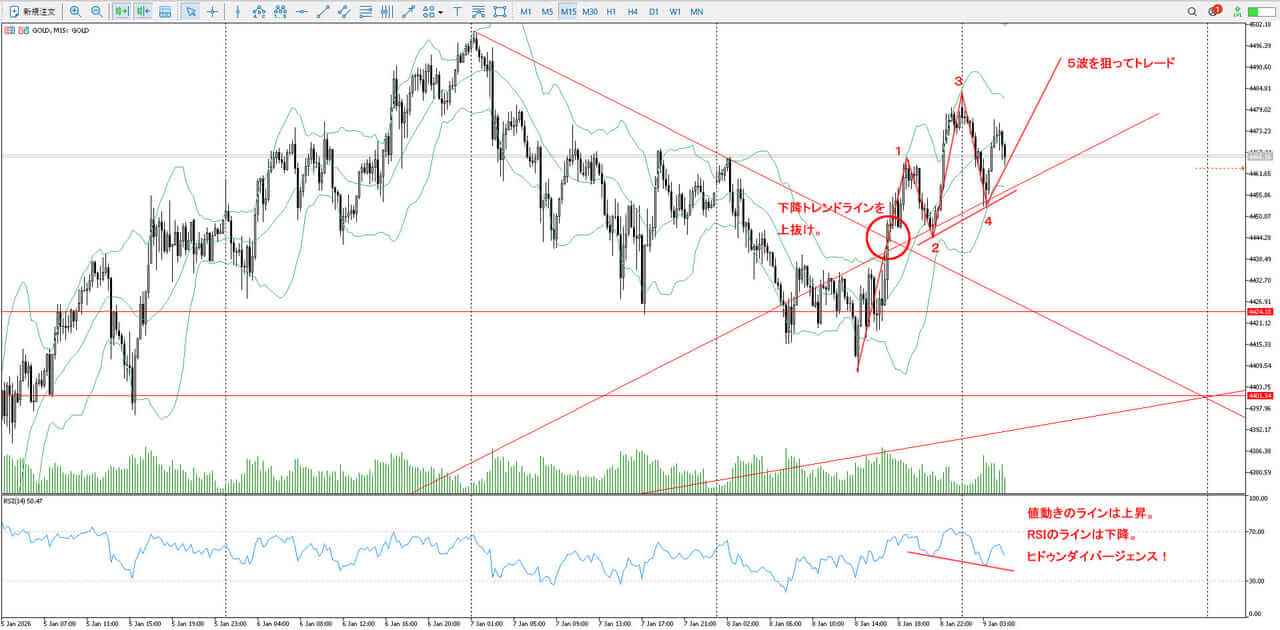Select the horizontal line drawing tool
This screenshot has width=1280, height=630.
(x=302, y=12)
